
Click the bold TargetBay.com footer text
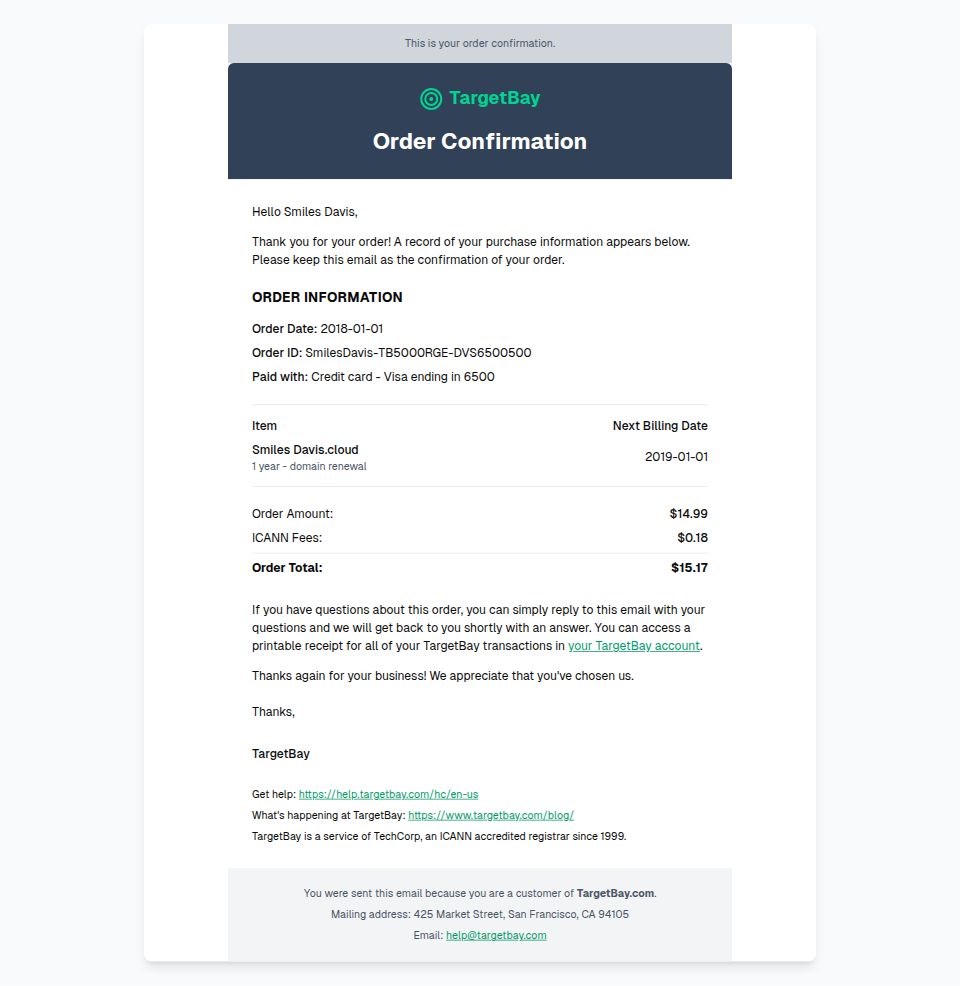[x=615, y=893]
